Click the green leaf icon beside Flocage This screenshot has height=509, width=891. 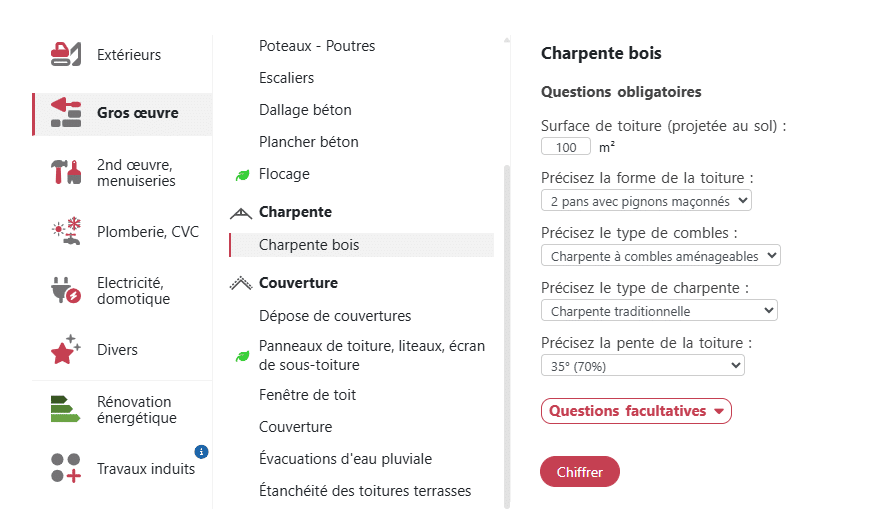coord(241,175)
